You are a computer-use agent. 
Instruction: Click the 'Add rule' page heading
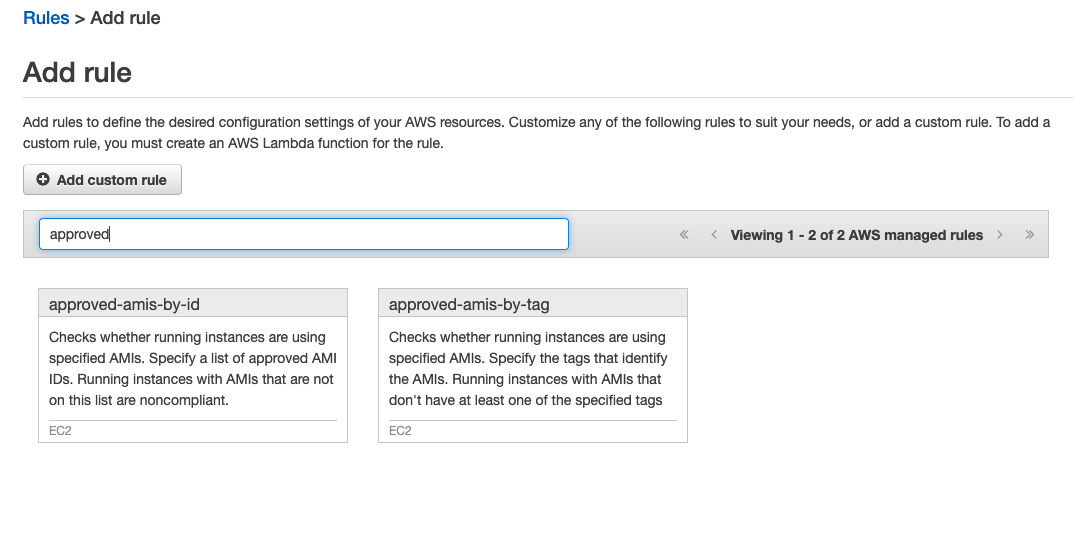click(78, 73)
